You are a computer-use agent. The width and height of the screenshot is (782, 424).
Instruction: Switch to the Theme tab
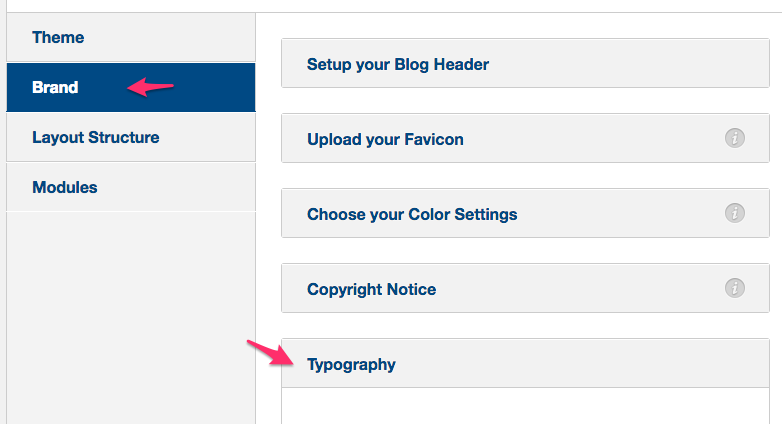pyautogui.click(x=131, y=37)
